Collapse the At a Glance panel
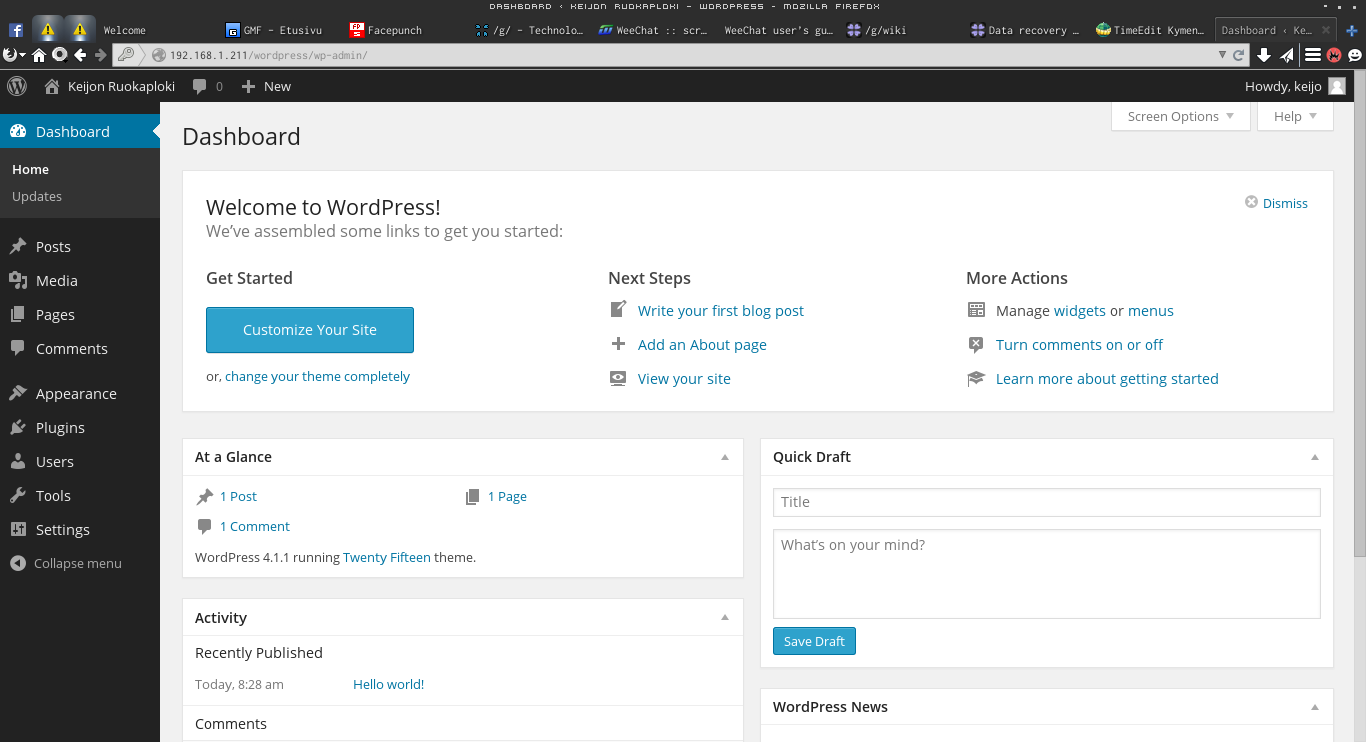The image size is (1366, 742). click(x=725, y=457)
